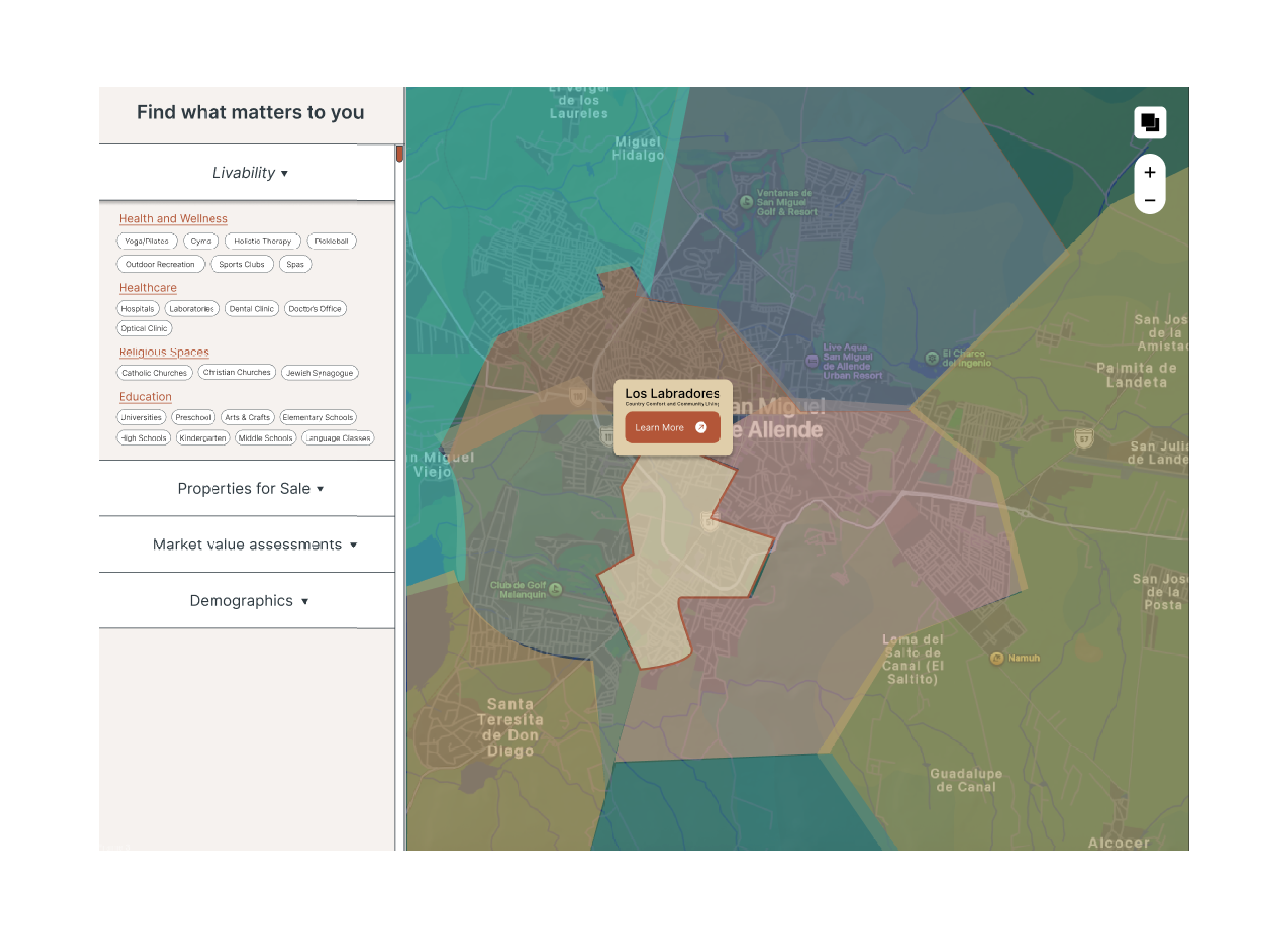The height and width of the screenshot is (938, 1288).
Task: Expand the Properties for Sale section
Action: [x=250, y=488]
